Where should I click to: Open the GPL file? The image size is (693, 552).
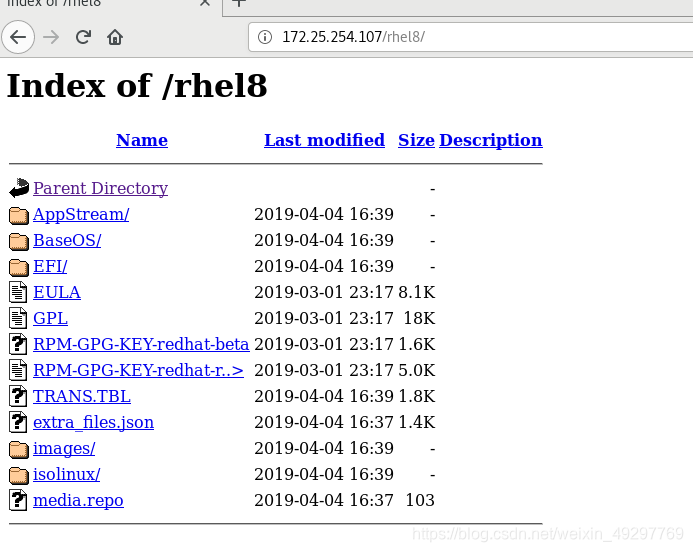click(x=50, y=319)
